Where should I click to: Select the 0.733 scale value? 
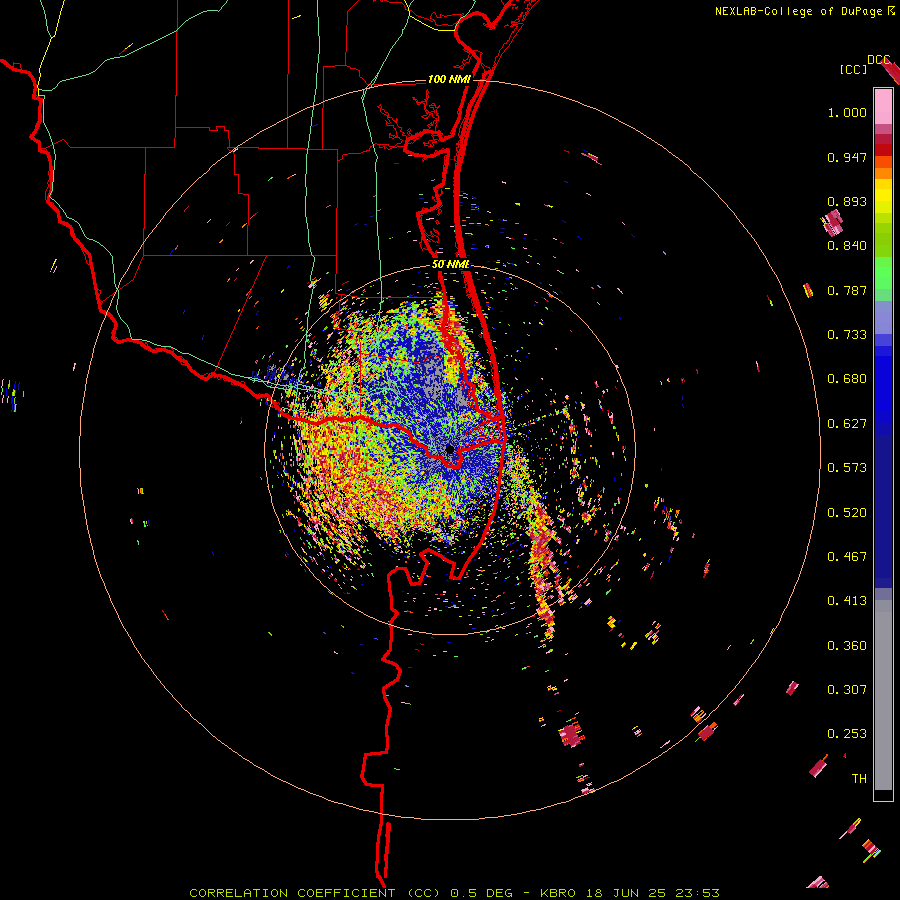[x=847, y=335]
